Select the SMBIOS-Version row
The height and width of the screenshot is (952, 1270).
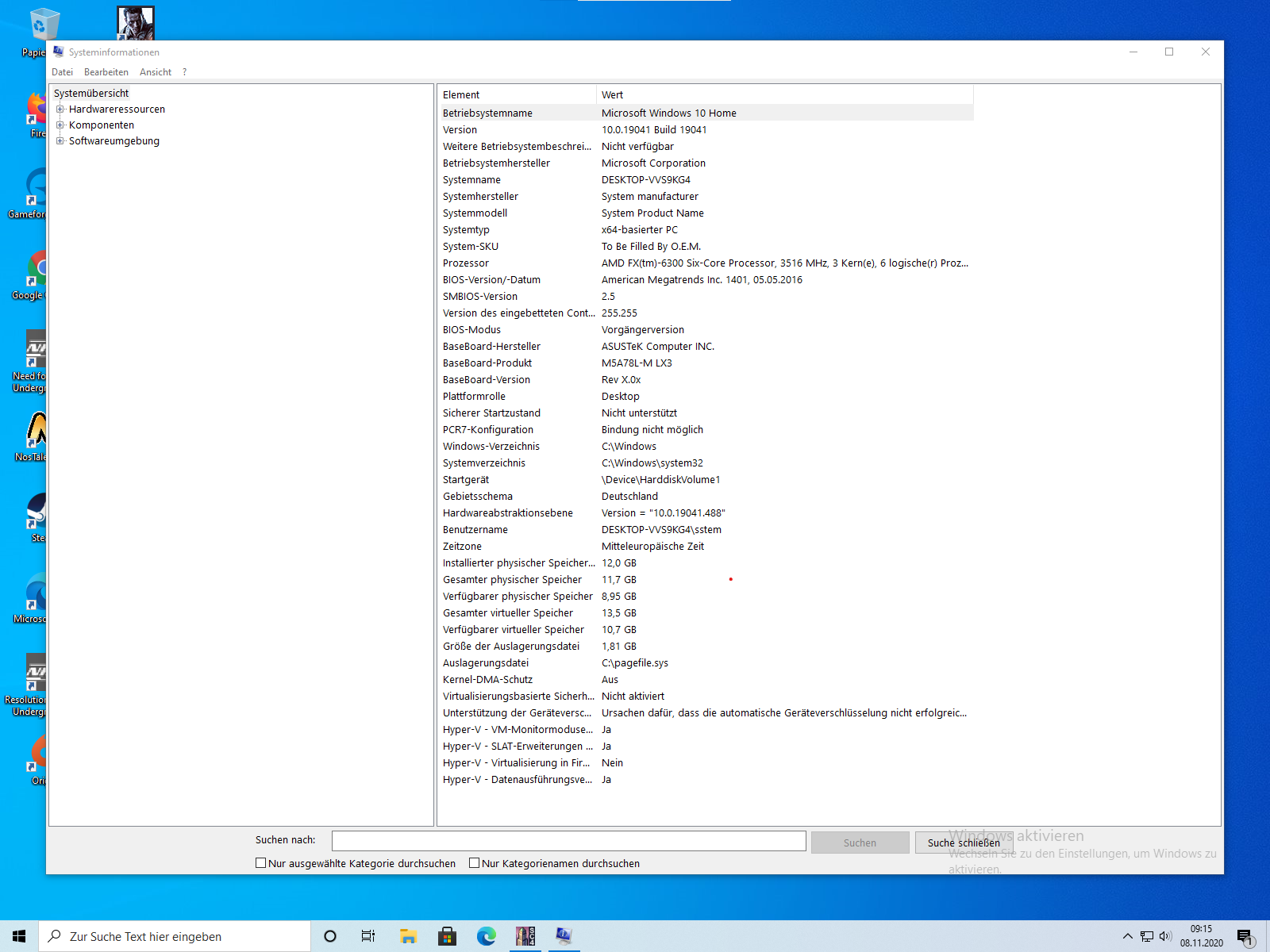click(x=706, y=296)
